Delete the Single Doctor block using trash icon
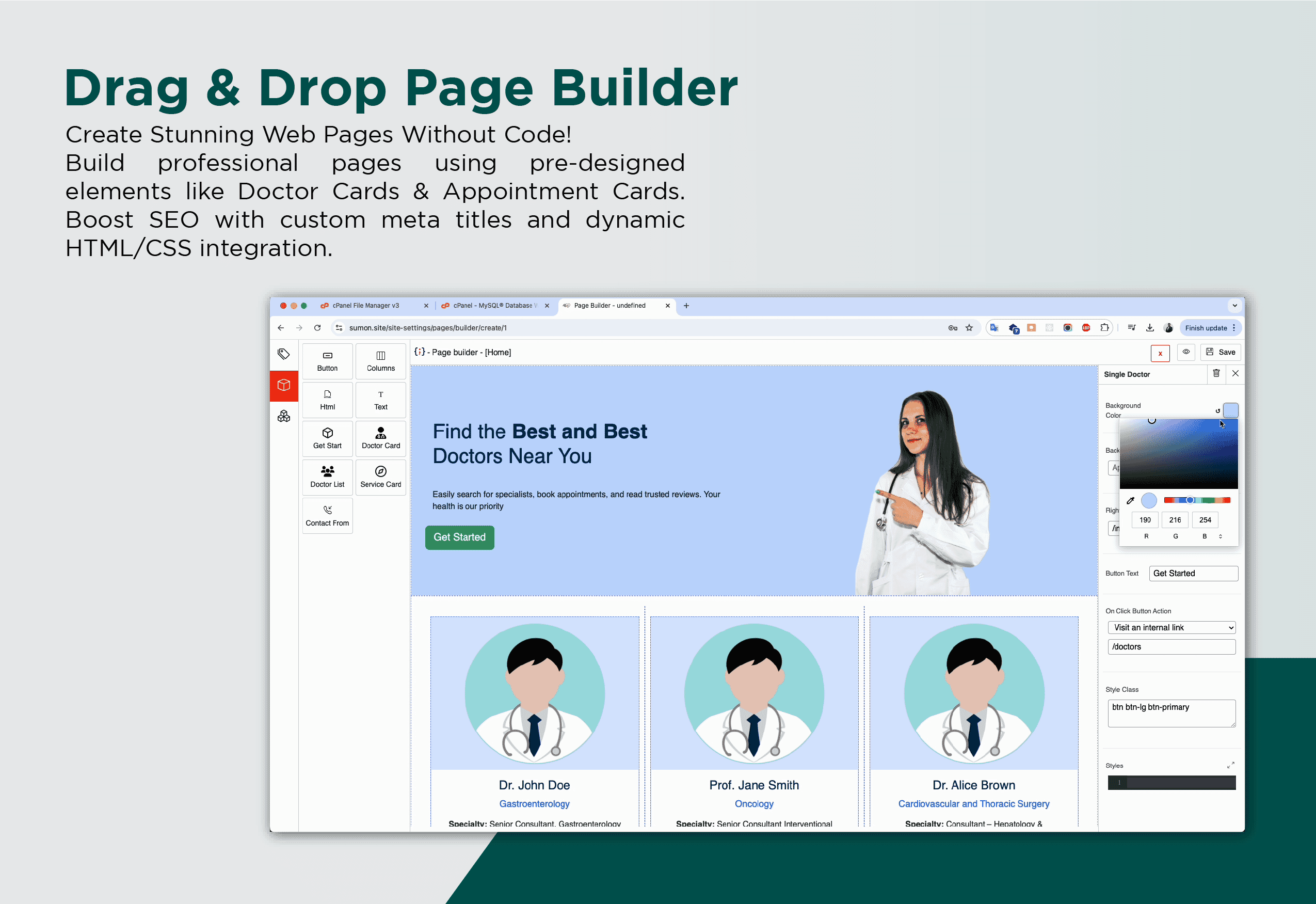The height and width of the screenshot is (904, 1316). click(1217, 374)
